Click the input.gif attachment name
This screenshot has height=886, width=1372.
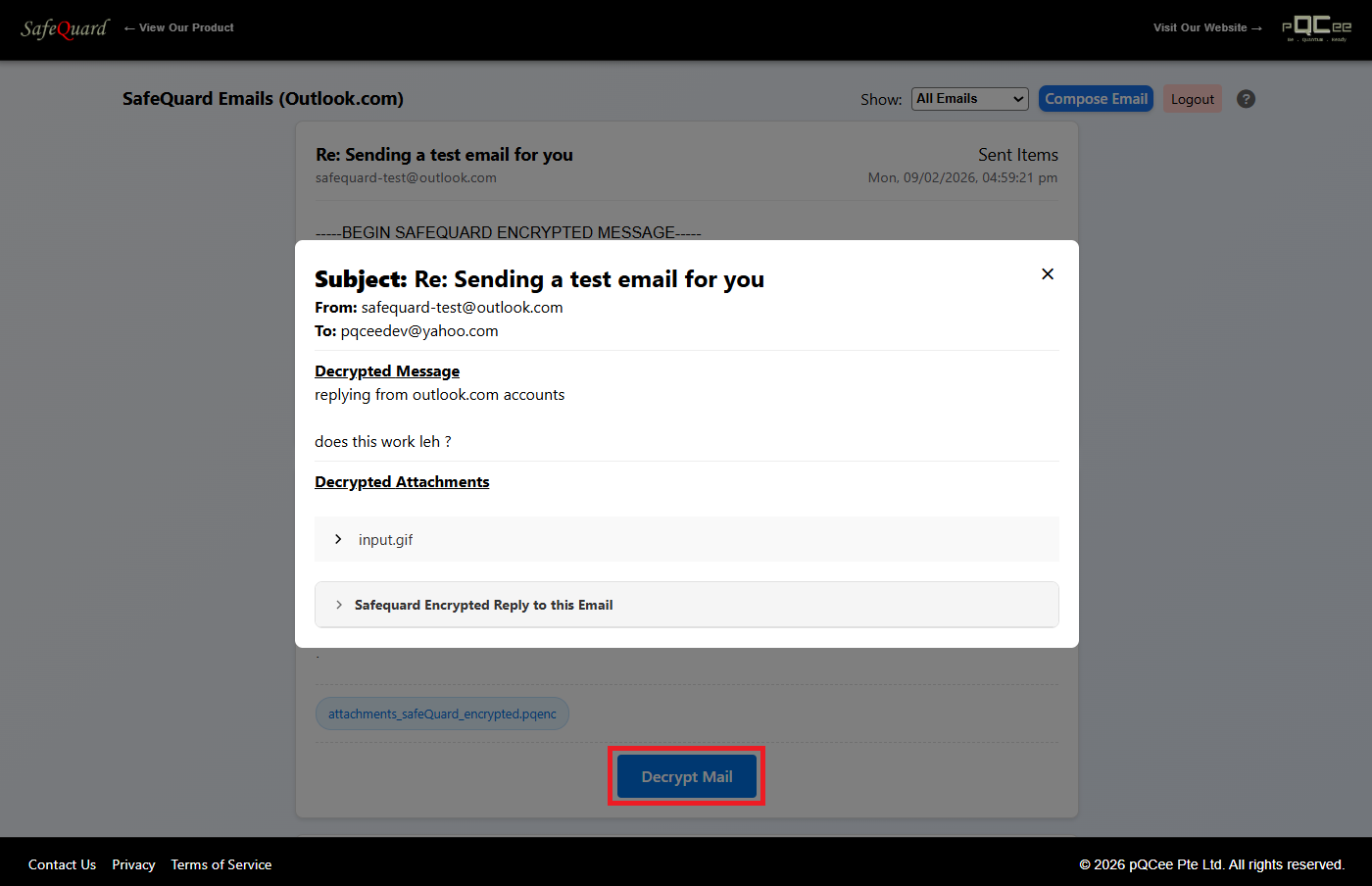385,540
